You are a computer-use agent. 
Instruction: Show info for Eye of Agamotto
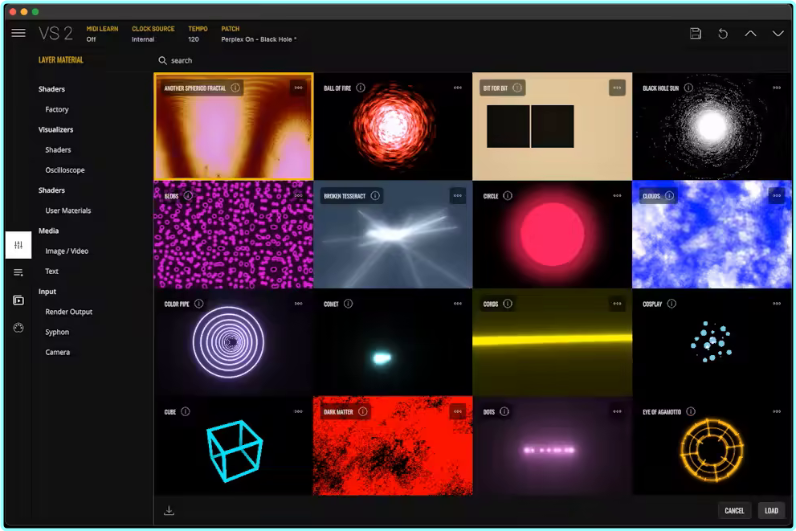[691, 411]
